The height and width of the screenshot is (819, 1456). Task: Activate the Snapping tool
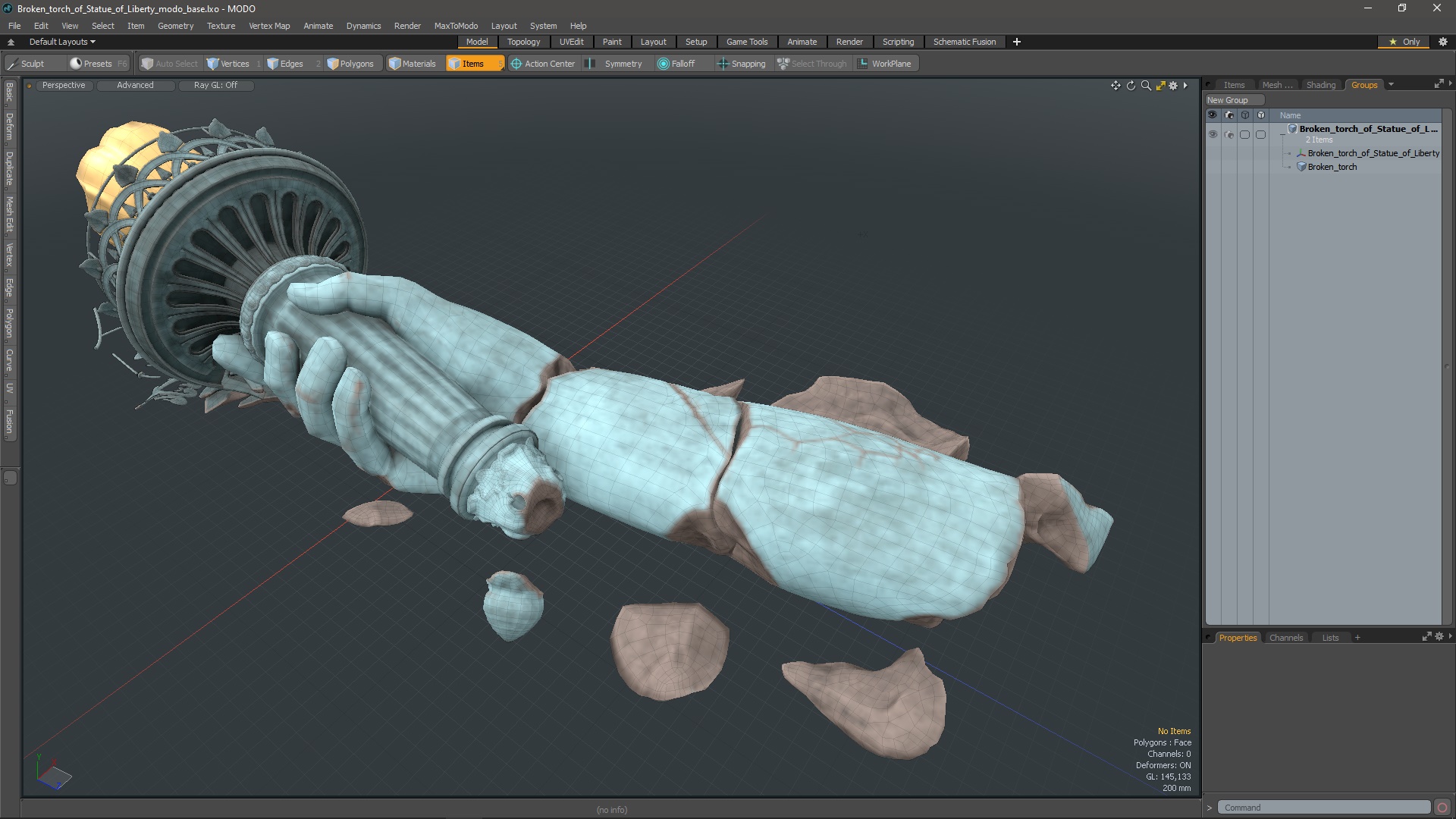point(742,64)
